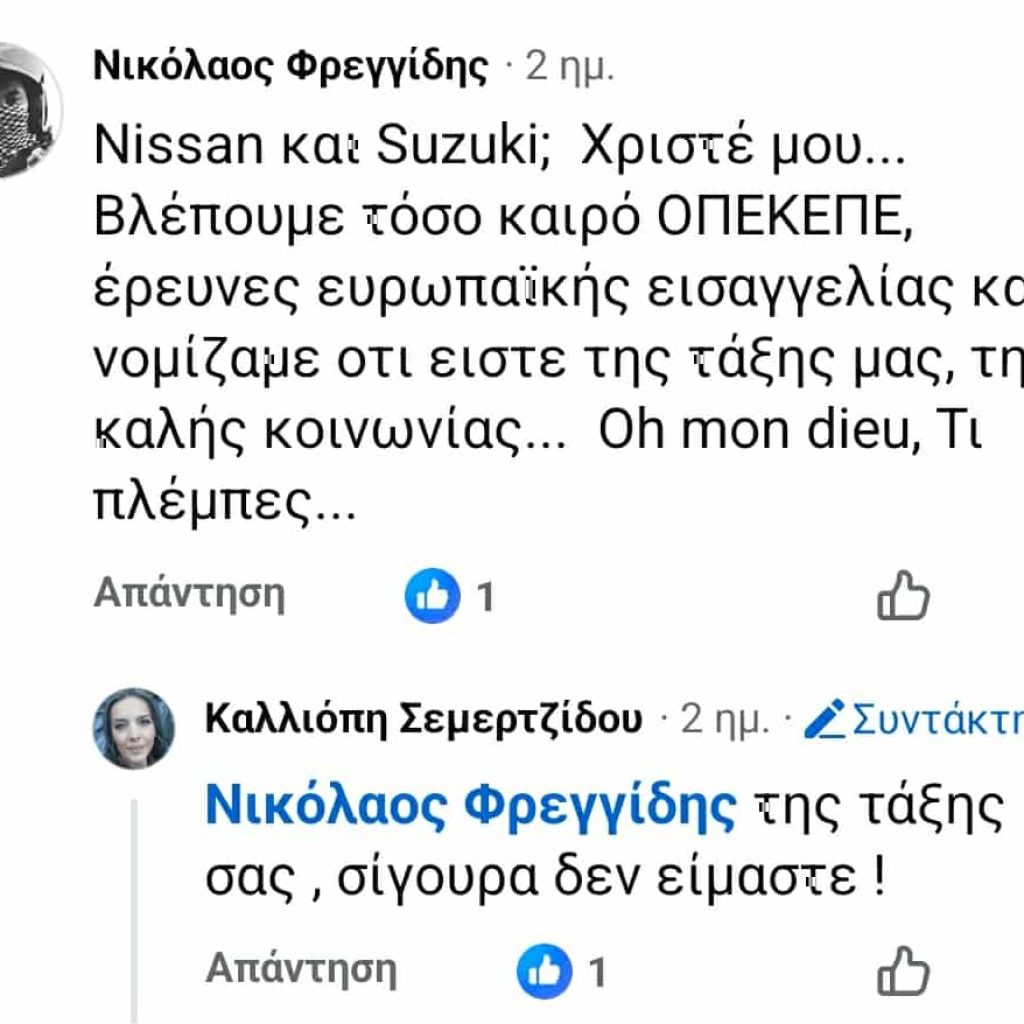Click the pencil icon beside Συντάκτης
This screenshot has height=1024, width=1024.
(x=825, y=719)
